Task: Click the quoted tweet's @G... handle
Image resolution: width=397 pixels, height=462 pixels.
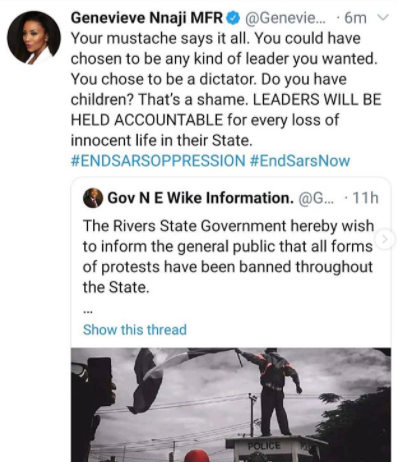Action: [315, 198]
